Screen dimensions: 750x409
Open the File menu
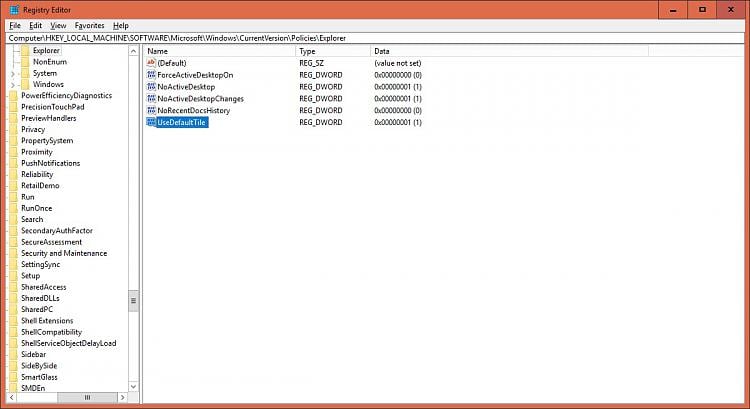[x=15, y=25]
